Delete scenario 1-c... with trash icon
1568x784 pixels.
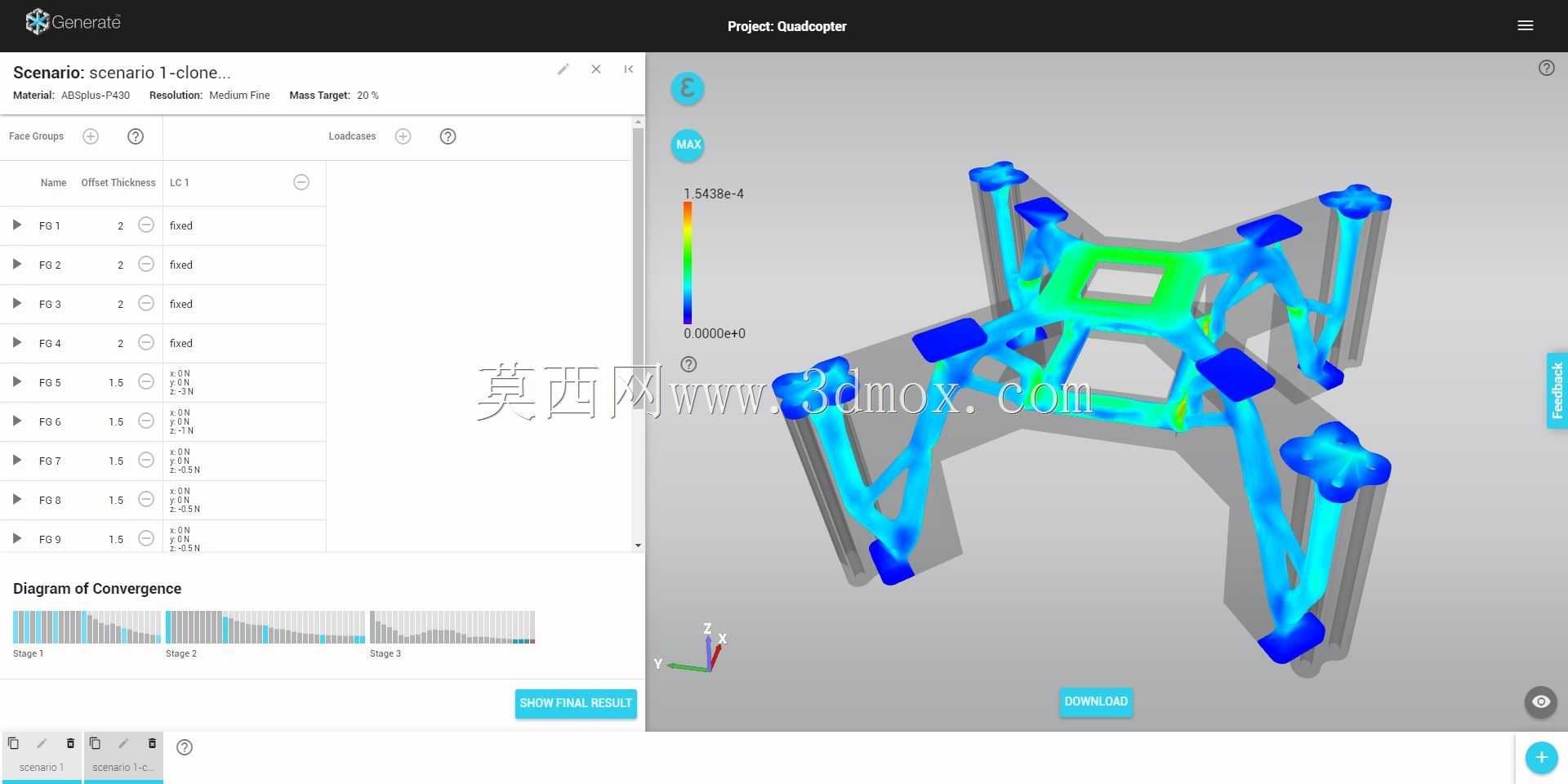[152, 743]
